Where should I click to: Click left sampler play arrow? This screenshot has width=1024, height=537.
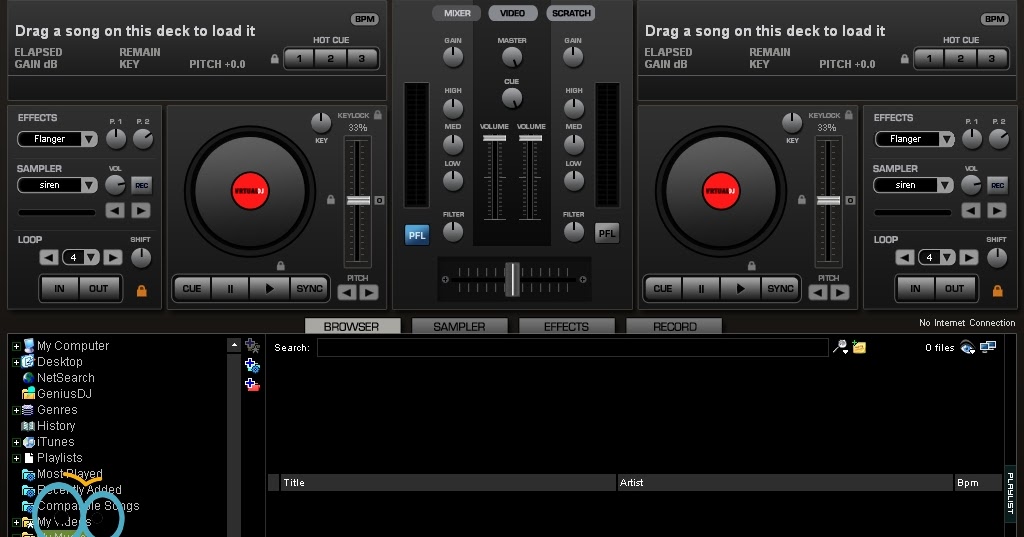coord(140,210)
